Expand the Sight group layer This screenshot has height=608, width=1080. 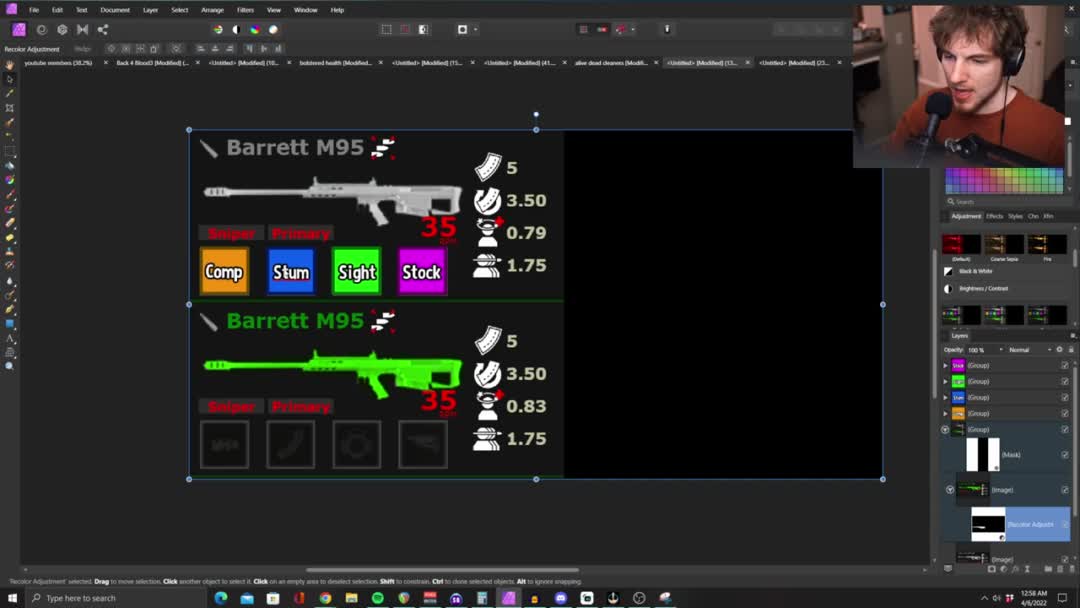pyautogui.click(x=945, y=381)
